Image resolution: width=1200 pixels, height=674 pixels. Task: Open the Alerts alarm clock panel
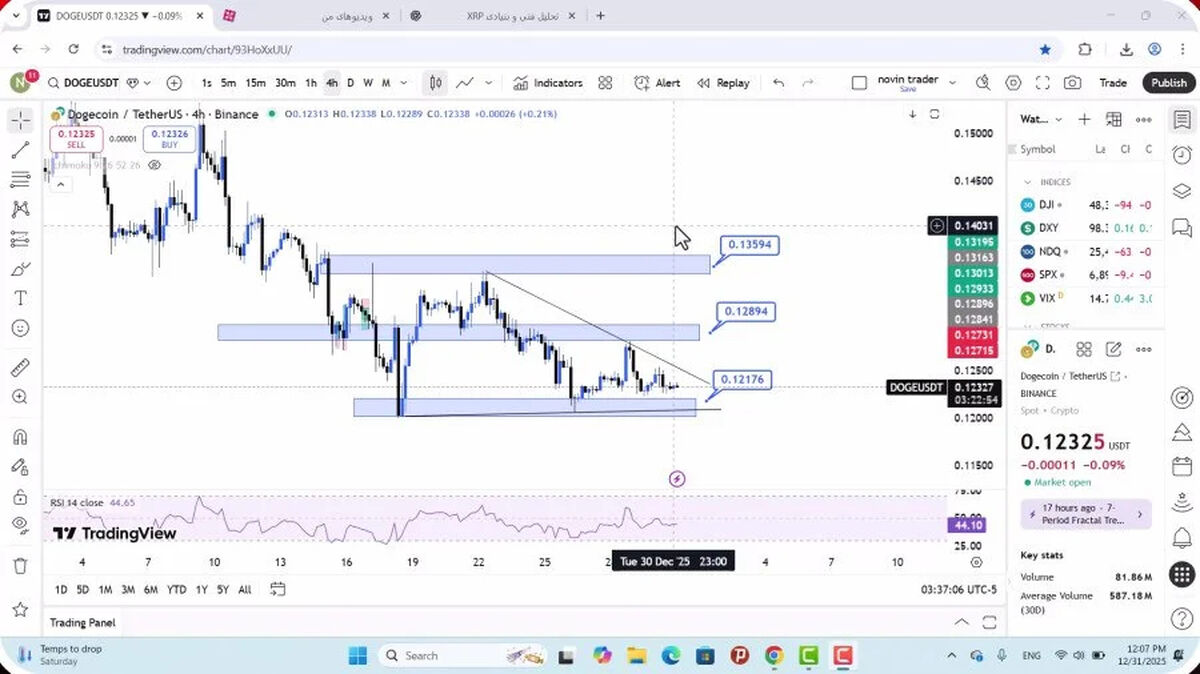pyautogui.click(x=1181, y=155)
